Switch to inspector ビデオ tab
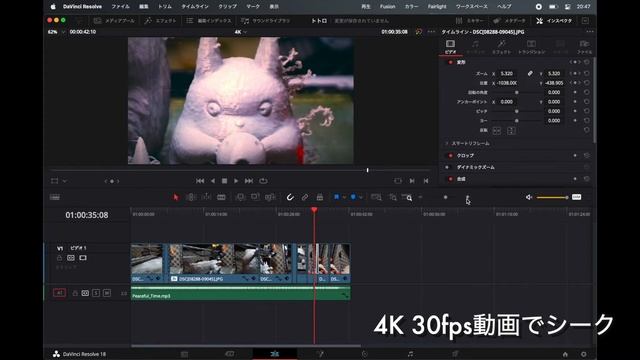Image resolution: width=640 pixels, height=360 pixels. pyautogui.click(x=450, y=47)
